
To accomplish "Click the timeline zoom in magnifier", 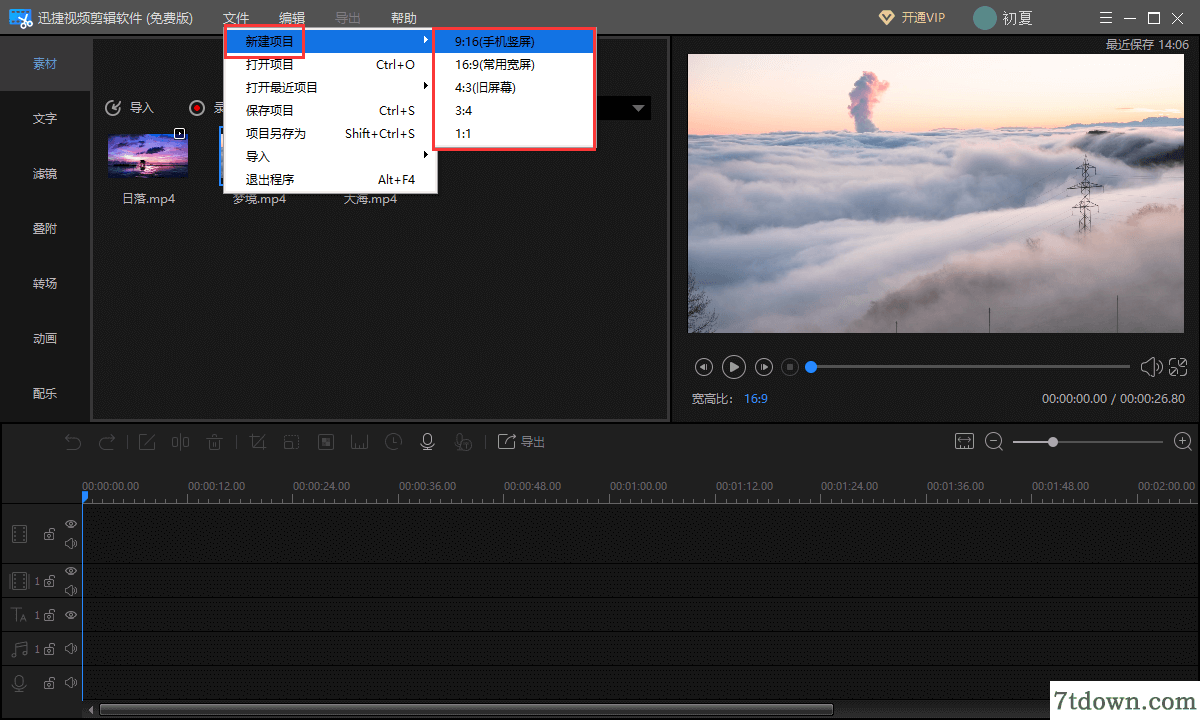I will 1183,441.
